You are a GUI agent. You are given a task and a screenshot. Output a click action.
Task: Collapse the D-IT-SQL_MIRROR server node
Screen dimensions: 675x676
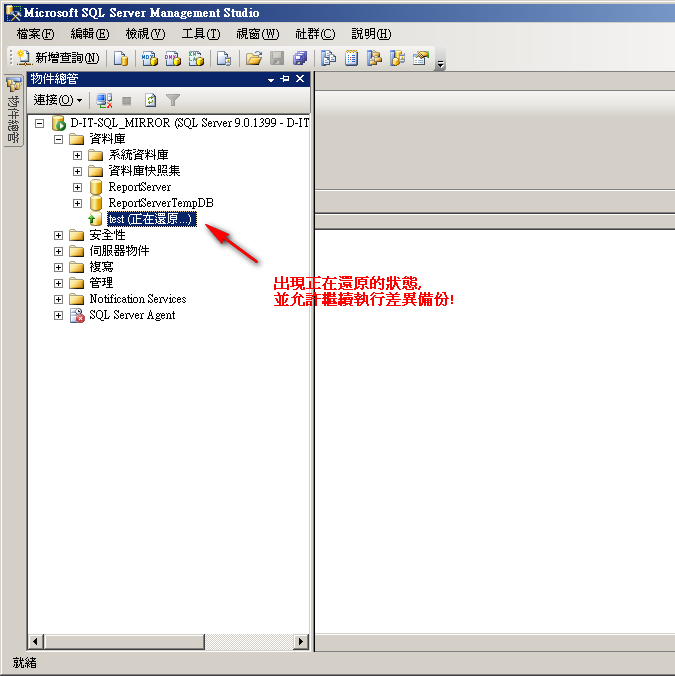[39, 123]
